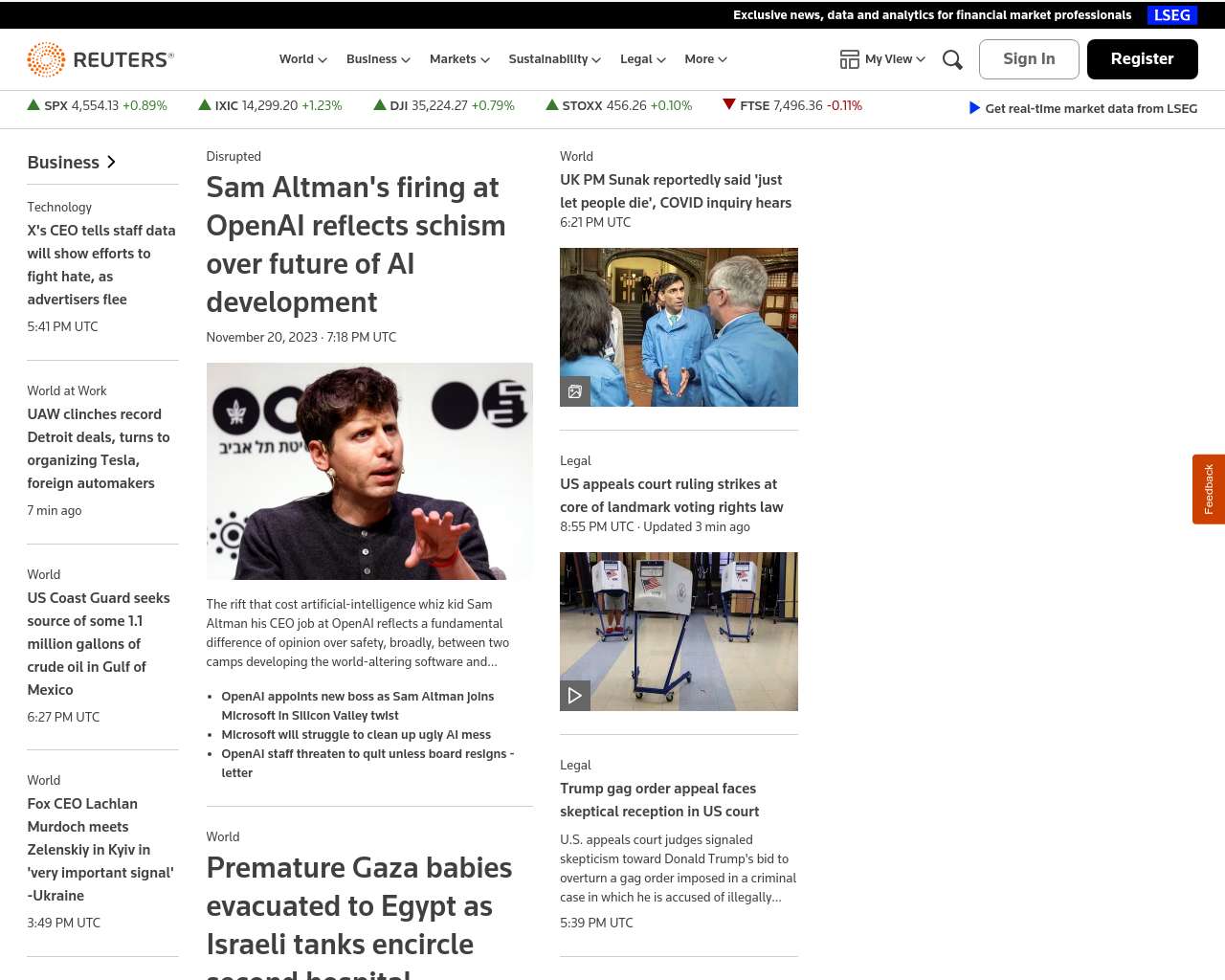Select the DJI 35,224.27 ticker
This screenshot has width=1225, height=980.
444,105
